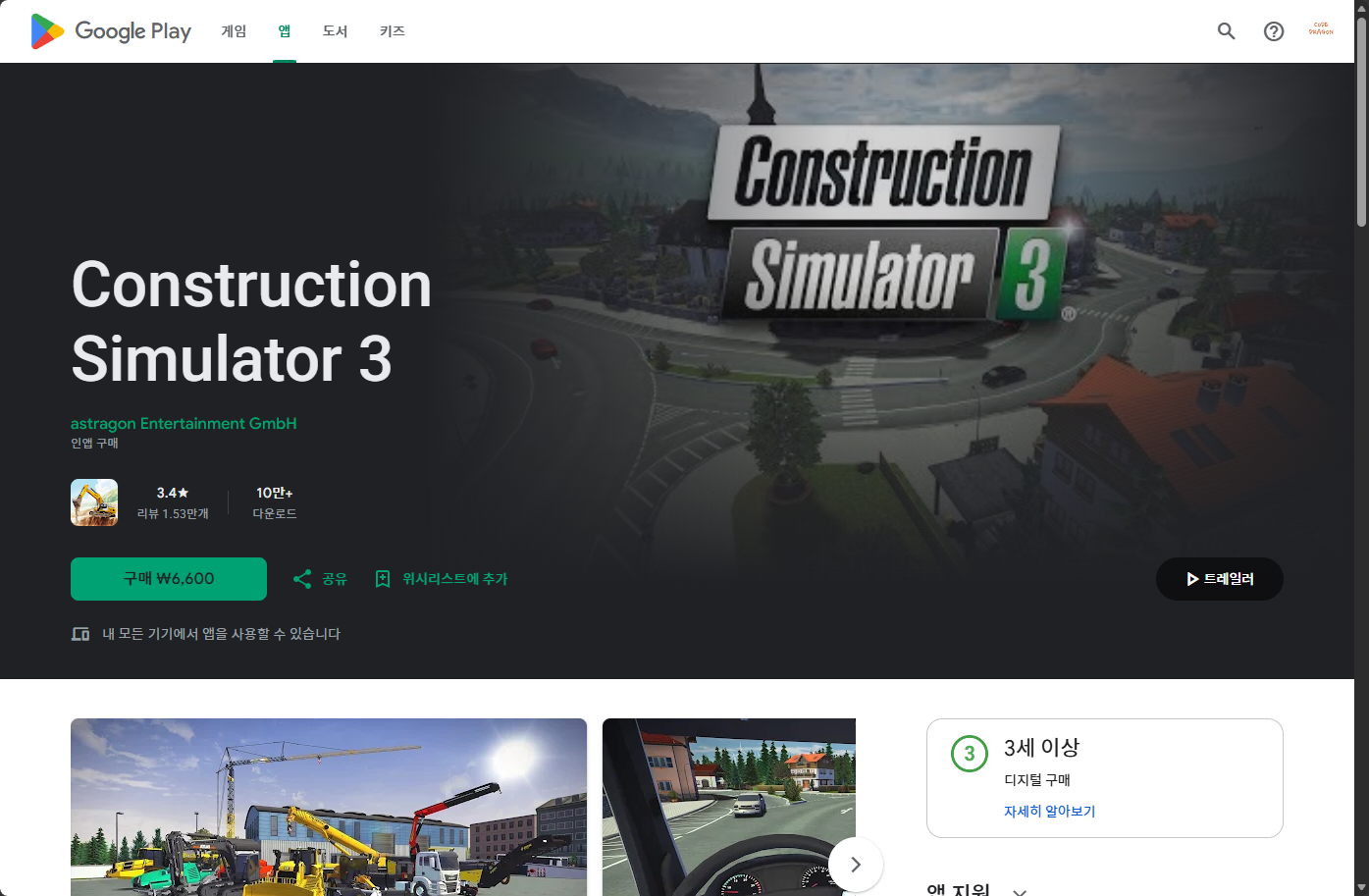
Task: Click the green age rating 3 badge
Action: tap(970, 754)
